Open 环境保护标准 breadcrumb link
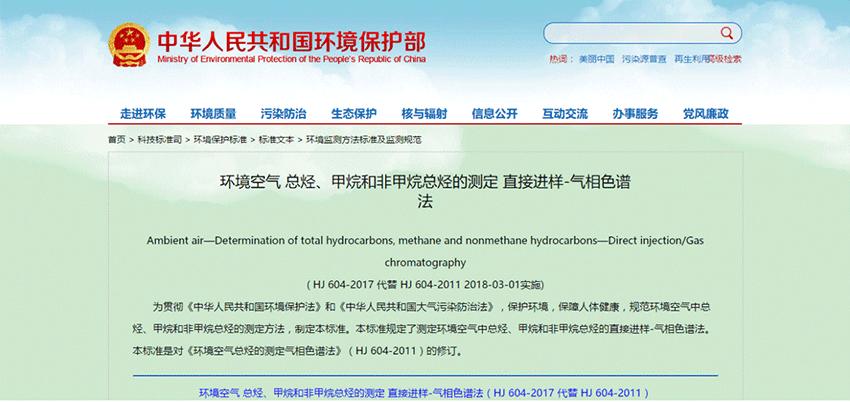This screenshot has width=850, height=402. click(220, 140)
